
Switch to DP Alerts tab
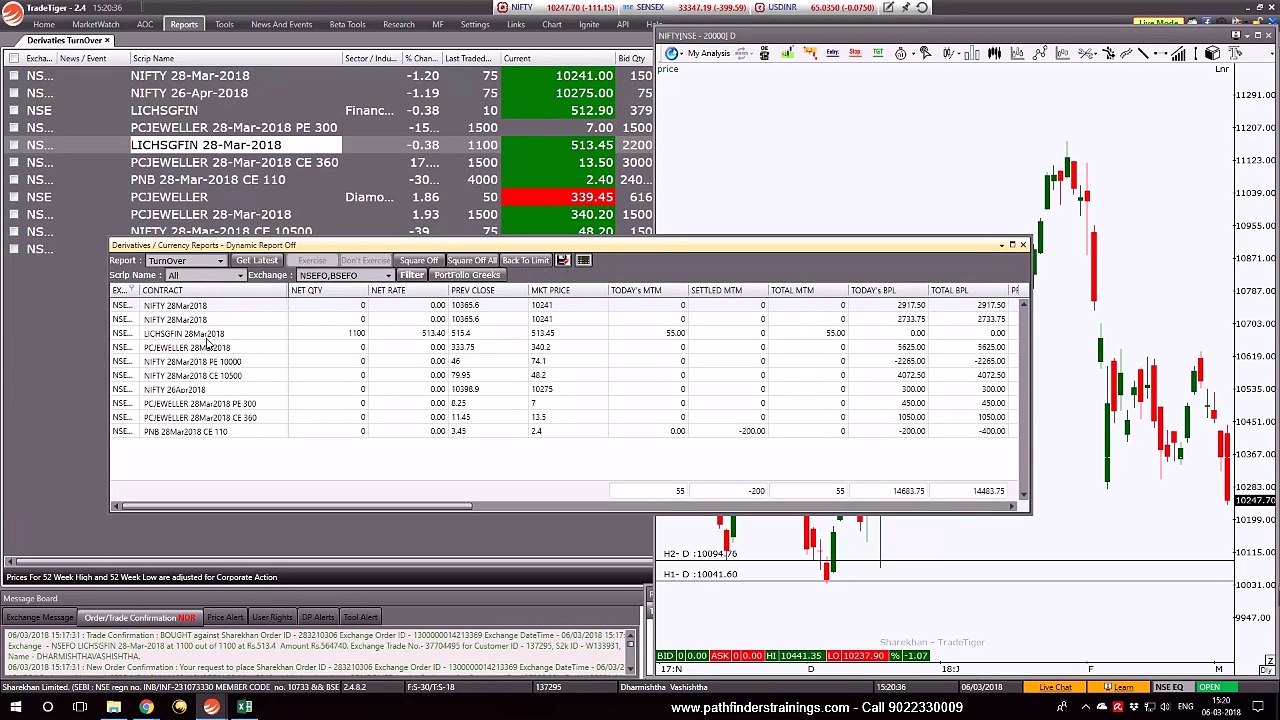coord(318,617)
